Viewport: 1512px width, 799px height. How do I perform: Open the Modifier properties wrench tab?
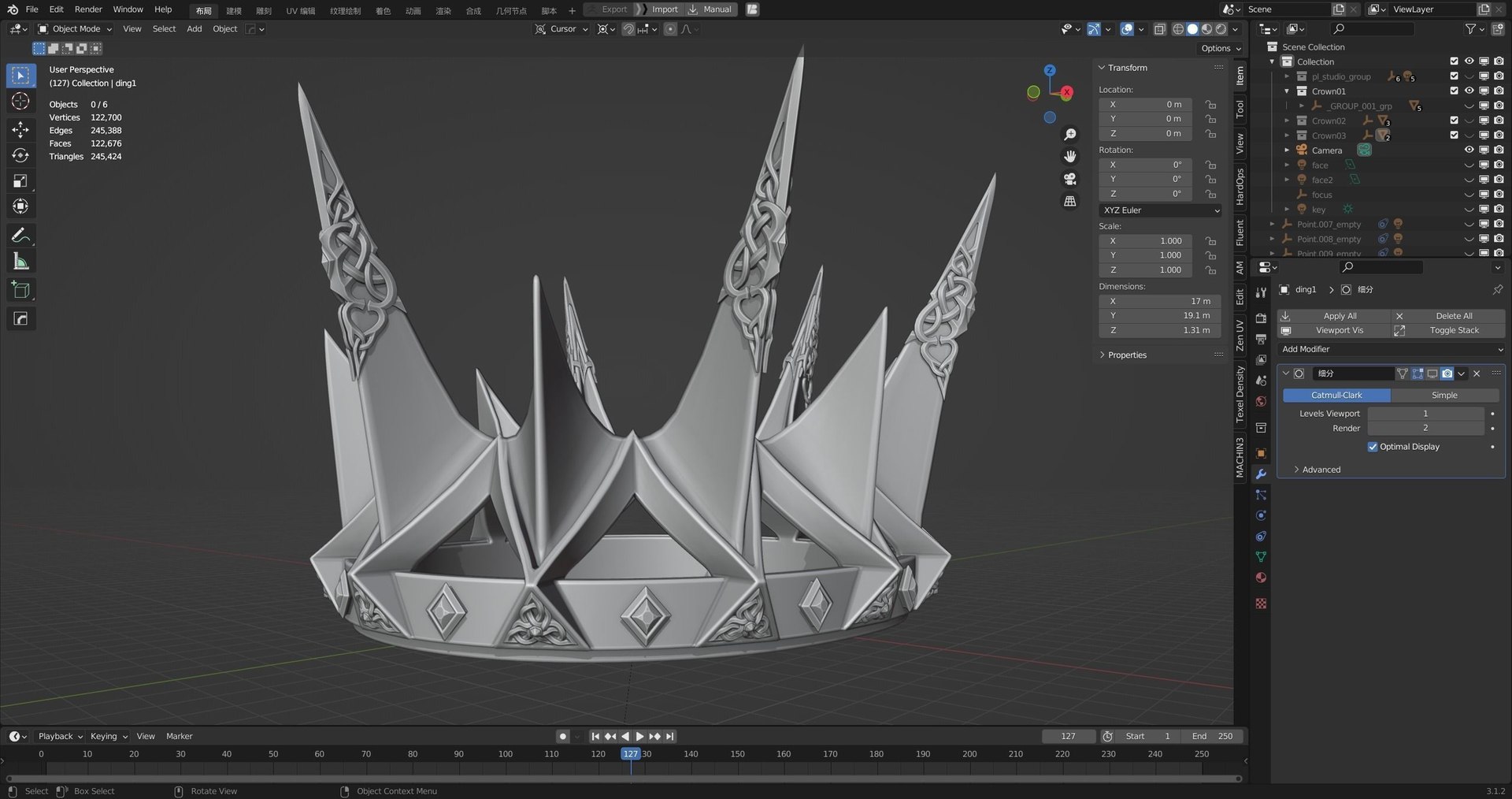1261,474
